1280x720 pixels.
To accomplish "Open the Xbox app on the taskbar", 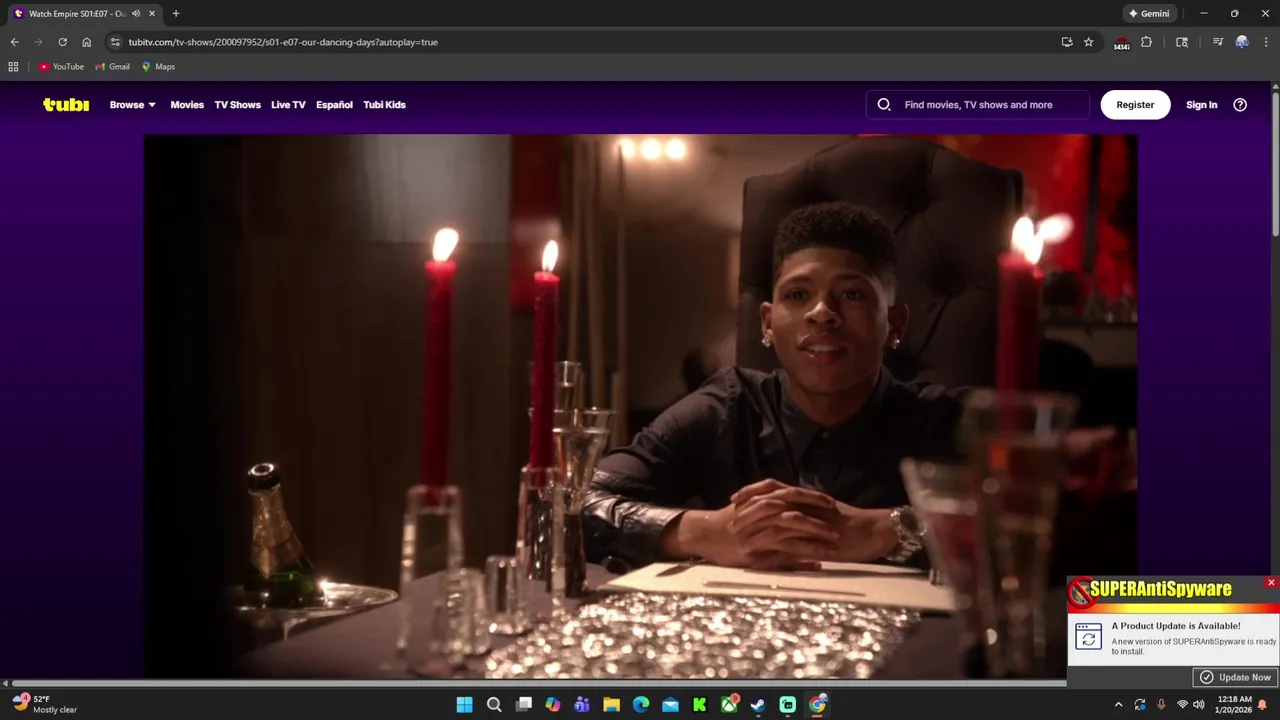I will click(729, 705).
